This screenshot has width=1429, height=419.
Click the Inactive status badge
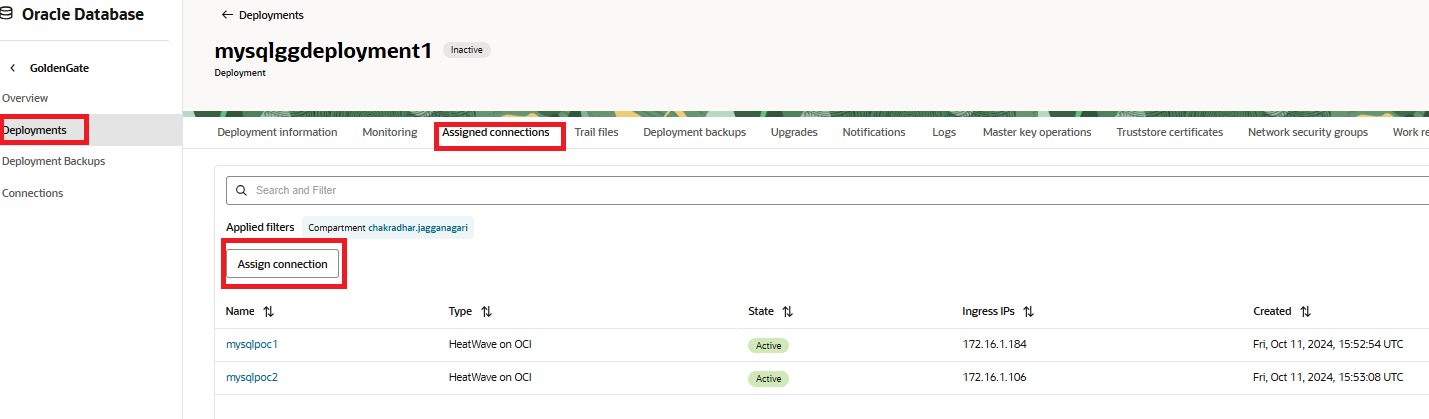tap(467, 50)
